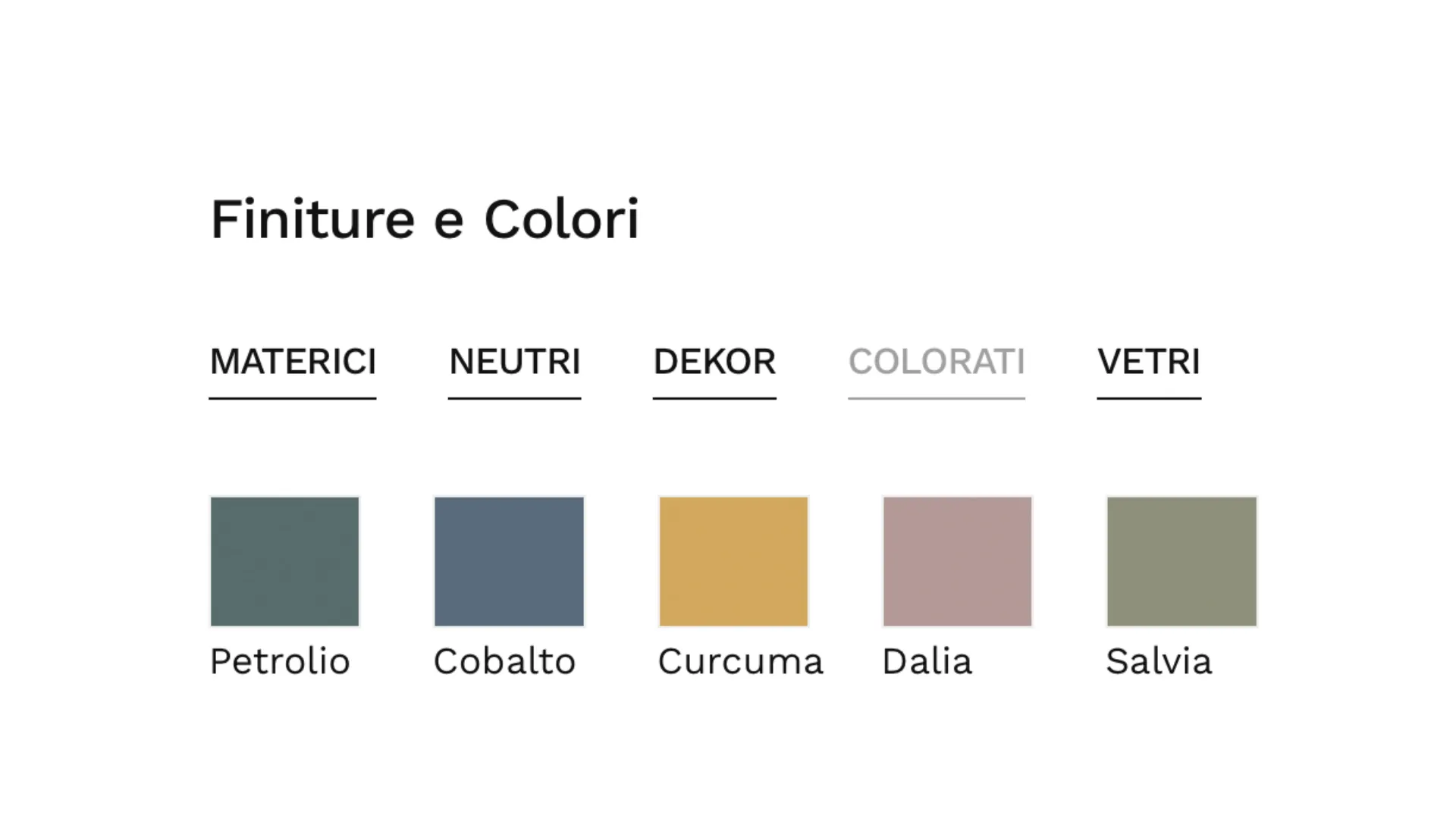Click the underline below the VETRI tab
1456x819 pixels.
tap(1149, 398)
